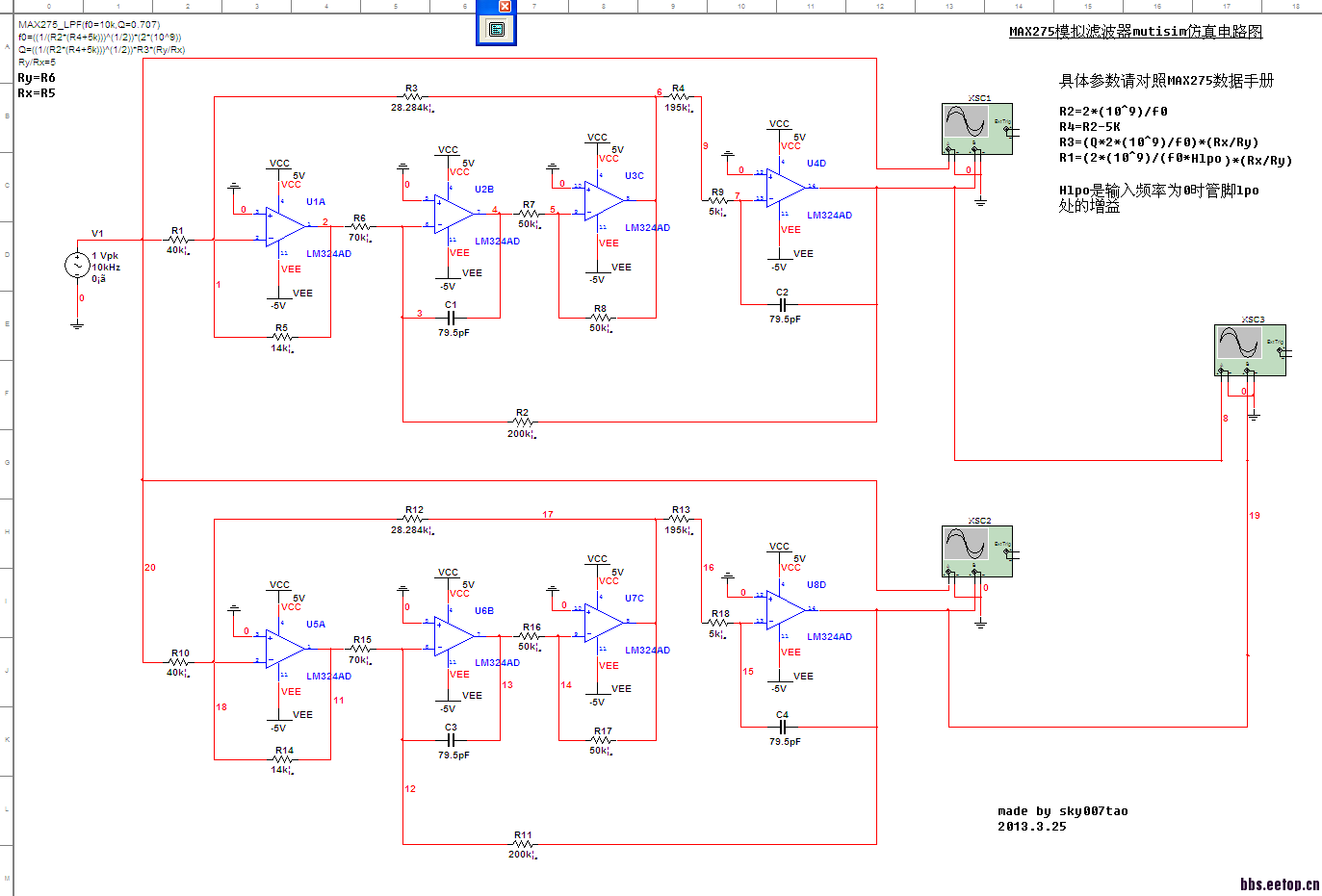Close the small floating toolbar window
The image size is (1322, 896).
pos(505,6)
